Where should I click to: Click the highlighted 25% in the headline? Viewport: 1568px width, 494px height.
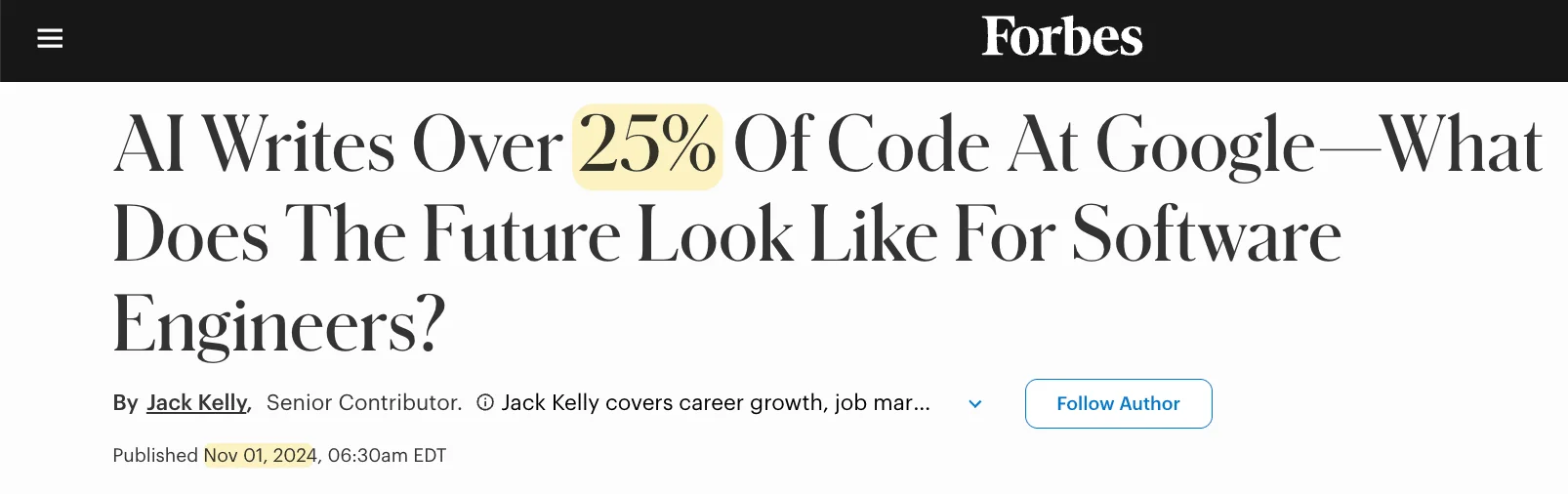point(647,146)
